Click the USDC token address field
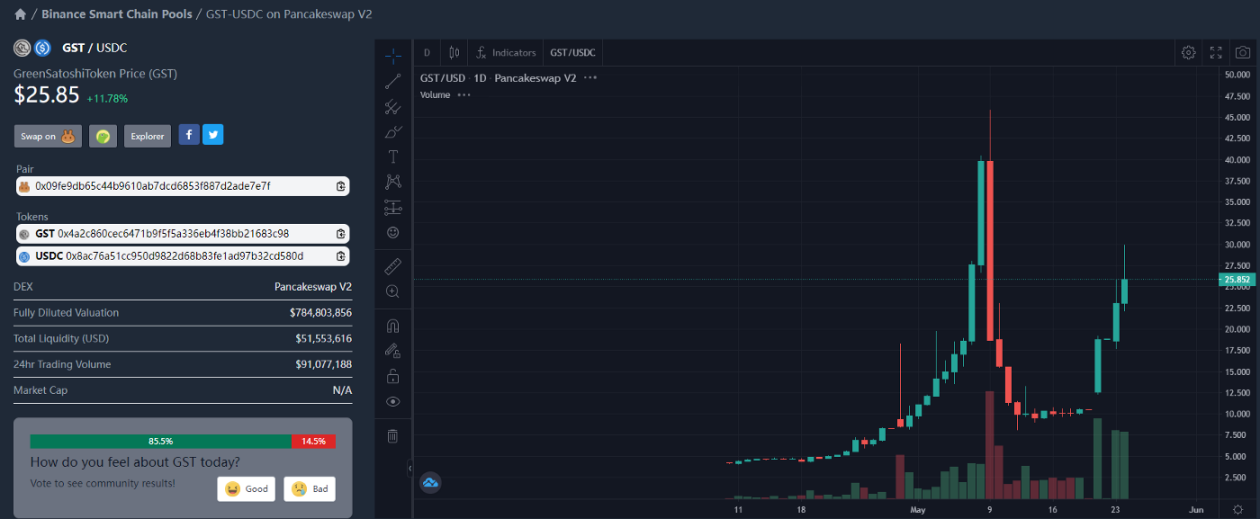The image size is (1260, 519). (182, 256)
